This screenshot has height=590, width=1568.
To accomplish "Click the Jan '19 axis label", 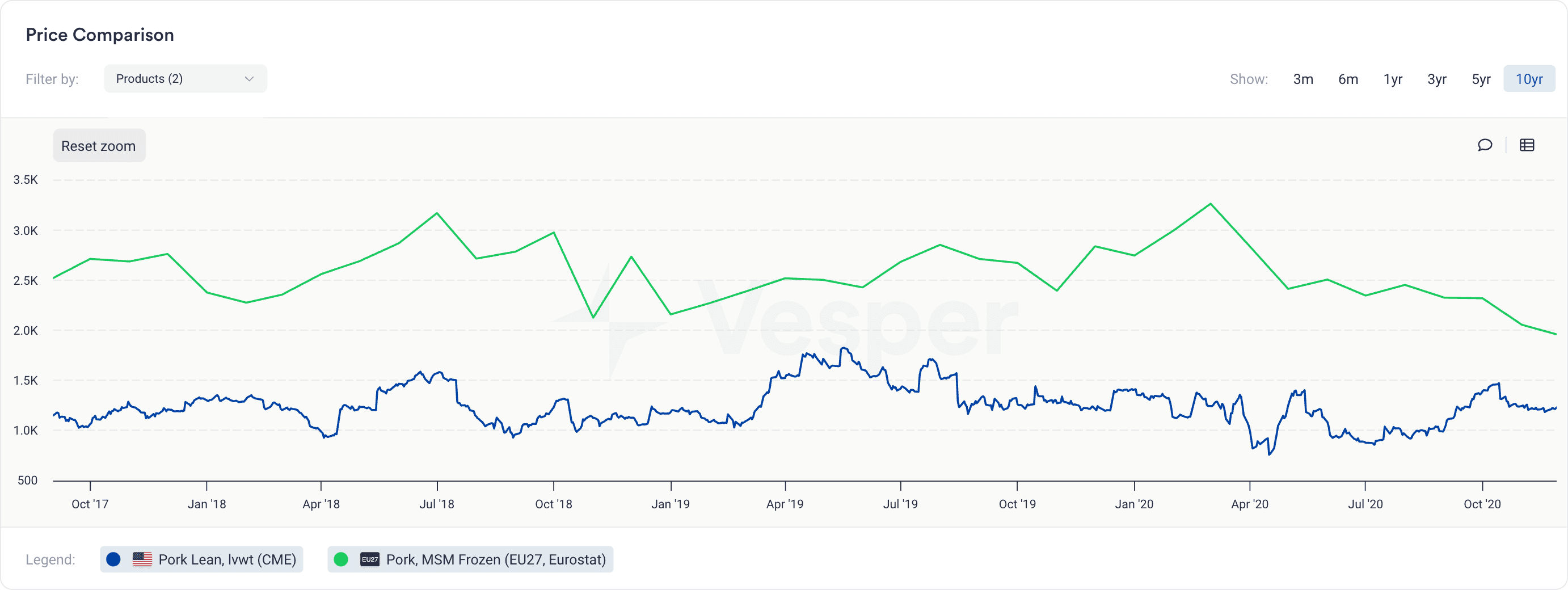I will (670, 504).
